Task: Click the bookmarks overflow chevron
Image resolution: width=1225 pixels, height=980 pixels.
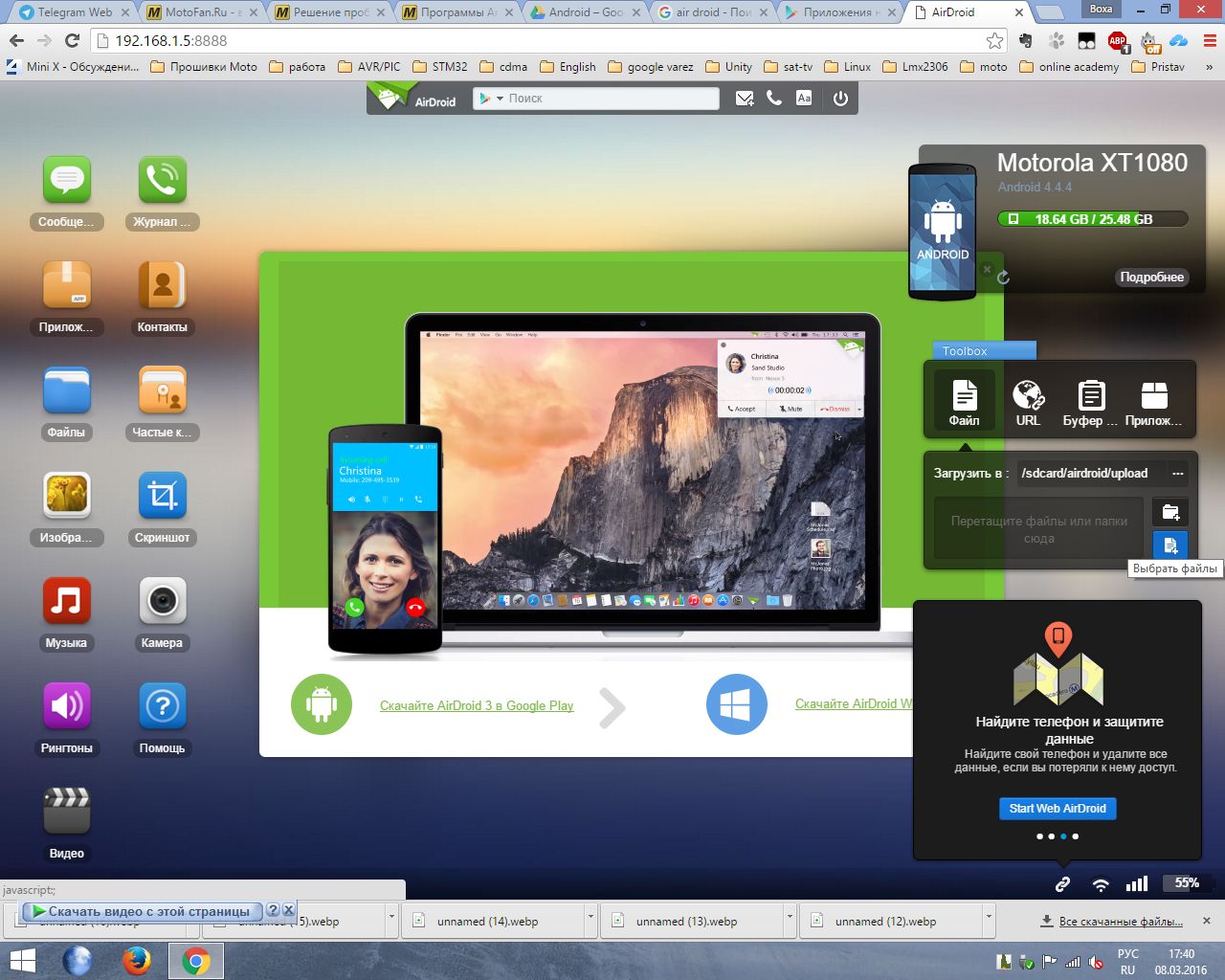Action: pos(1209,67)
